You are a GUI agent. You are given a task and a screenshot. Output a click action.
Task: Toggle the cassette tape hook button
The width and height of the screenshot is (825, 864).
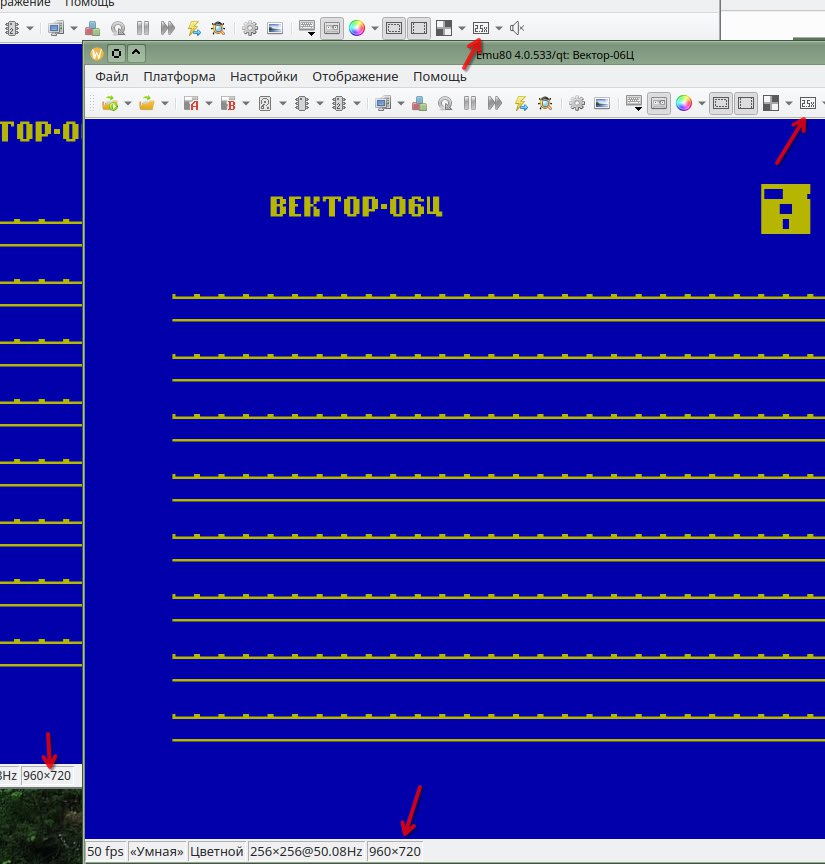[x=659, y=103]
